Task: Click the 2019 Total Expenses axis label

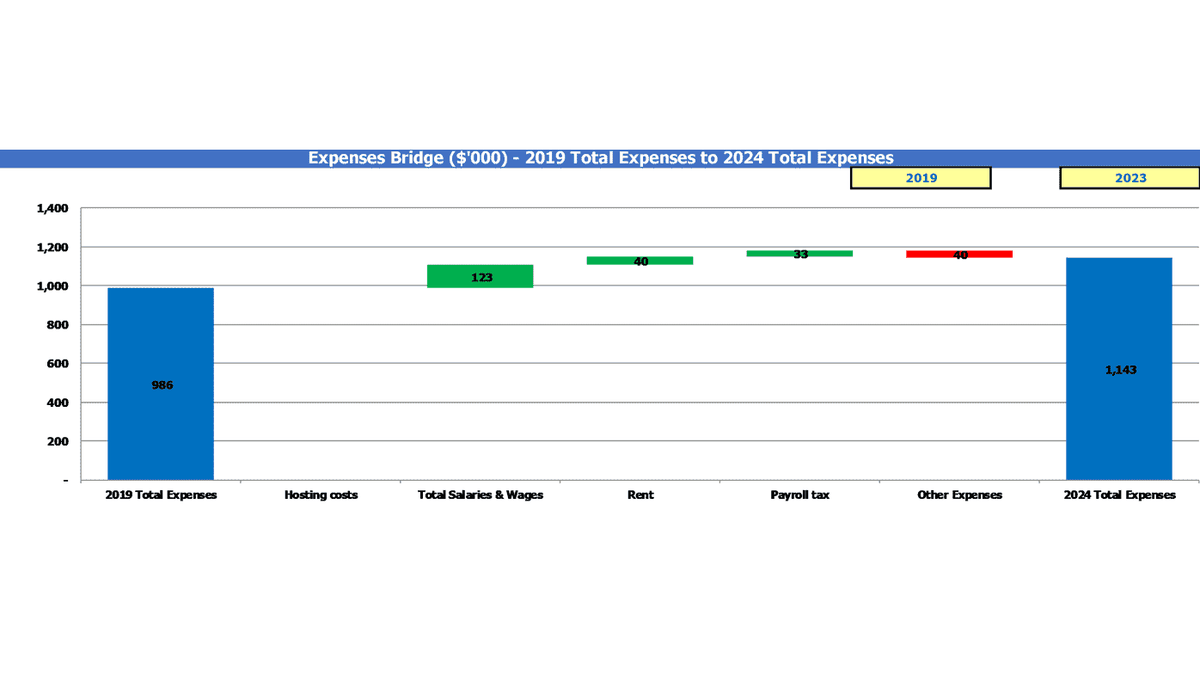Action: coord(161,495)
